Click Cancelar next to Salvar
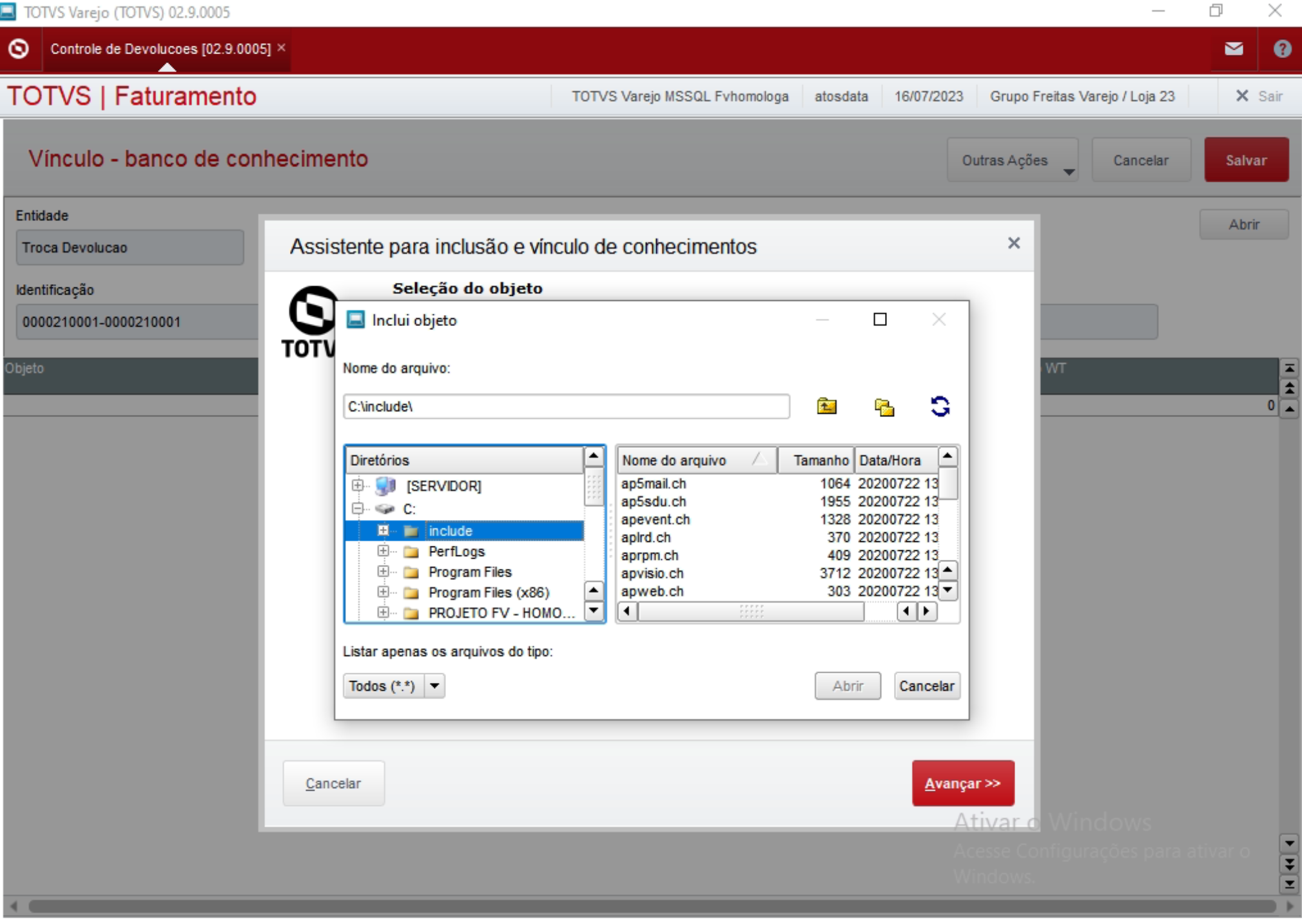This screenshot has width=1302, height=924. (1141, 160)
